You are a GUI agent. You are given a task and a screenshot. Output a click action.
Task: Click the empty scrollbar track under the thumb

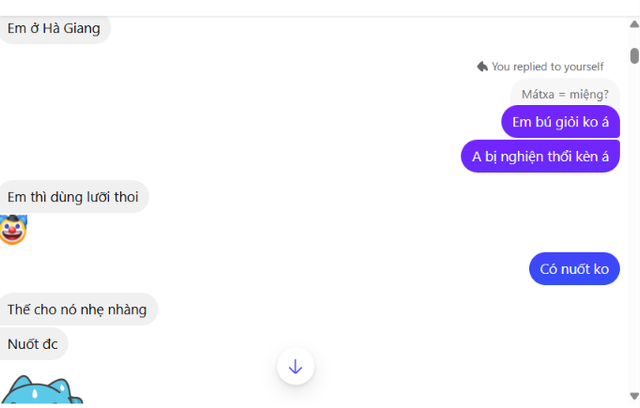point(634,224)
